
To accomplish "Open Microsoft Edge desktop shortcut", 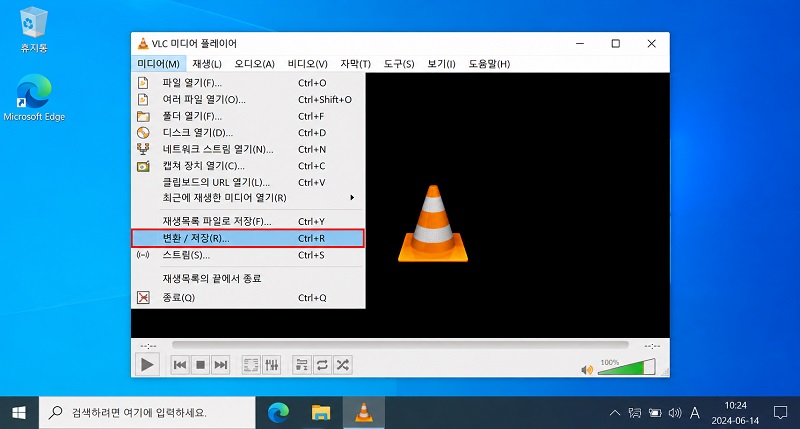I will point(34,98).
